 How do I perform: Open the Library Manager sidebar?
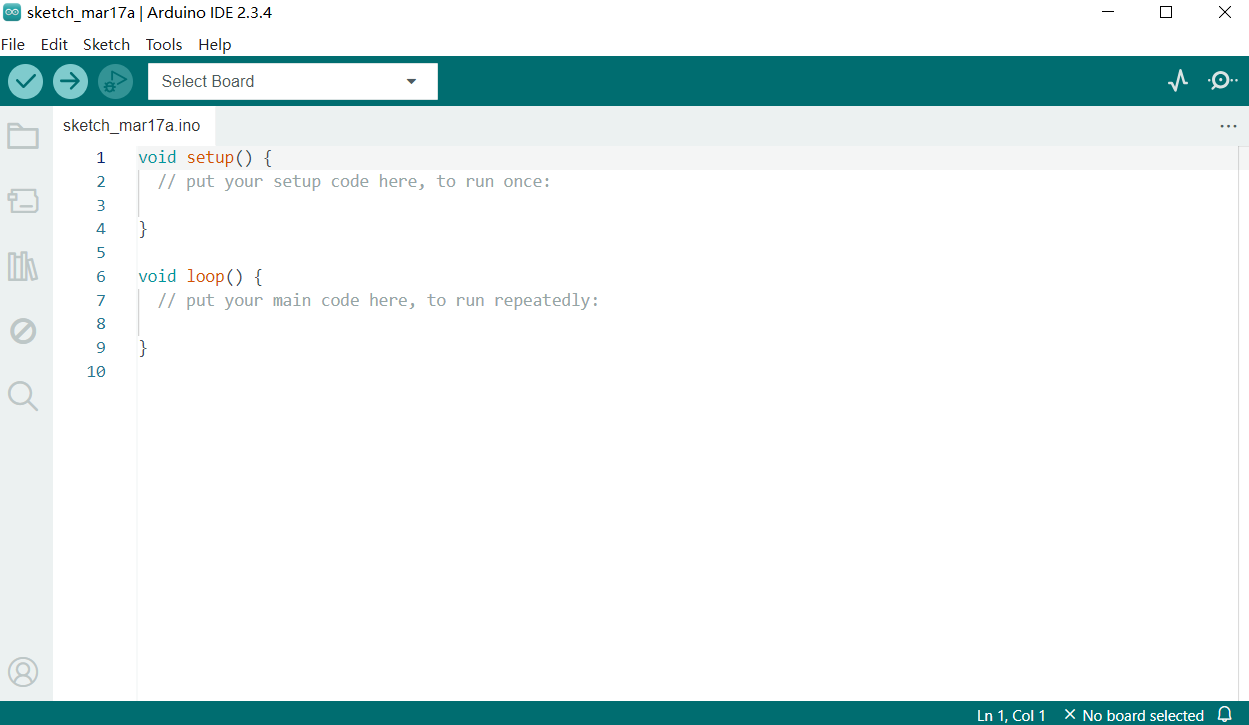(x=23, y=266)
